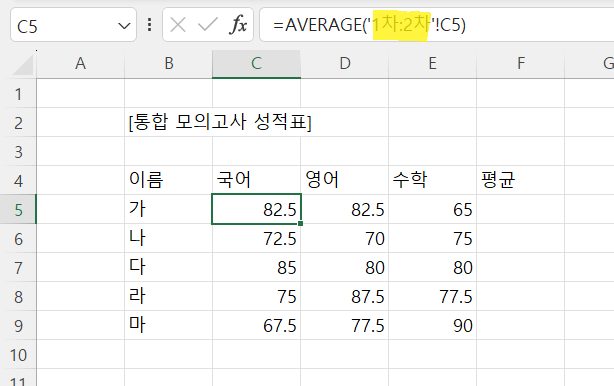Select cell E8 with value 77.5

point(432,296)
